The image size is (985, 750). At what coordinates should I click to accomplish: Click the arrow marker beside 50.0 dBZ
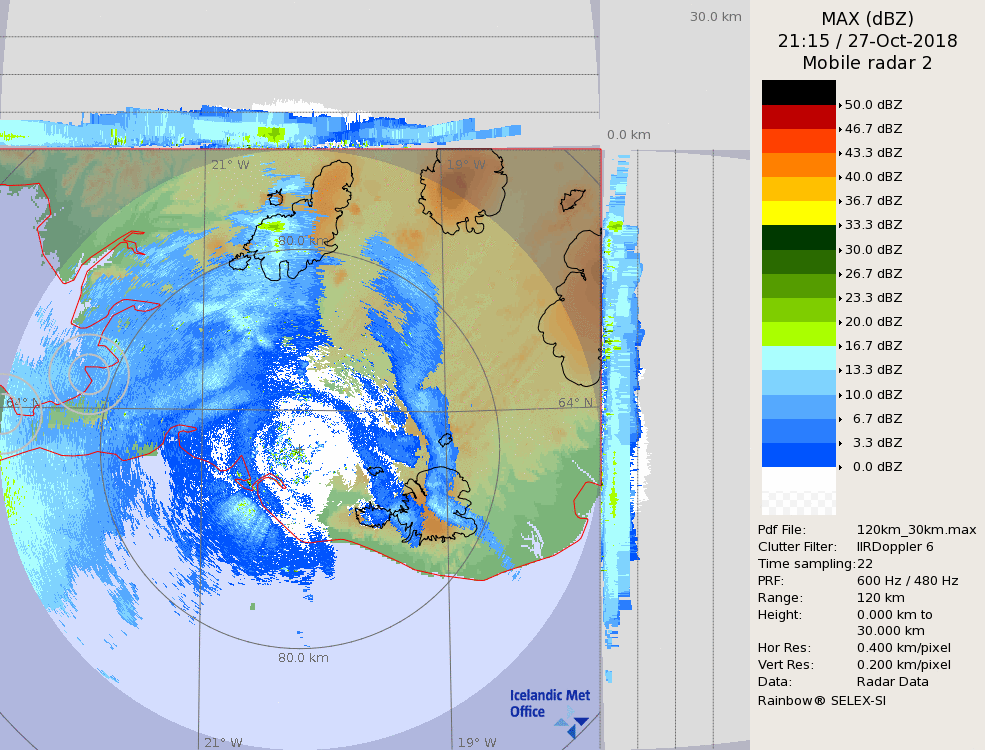[x=840, y=105]
